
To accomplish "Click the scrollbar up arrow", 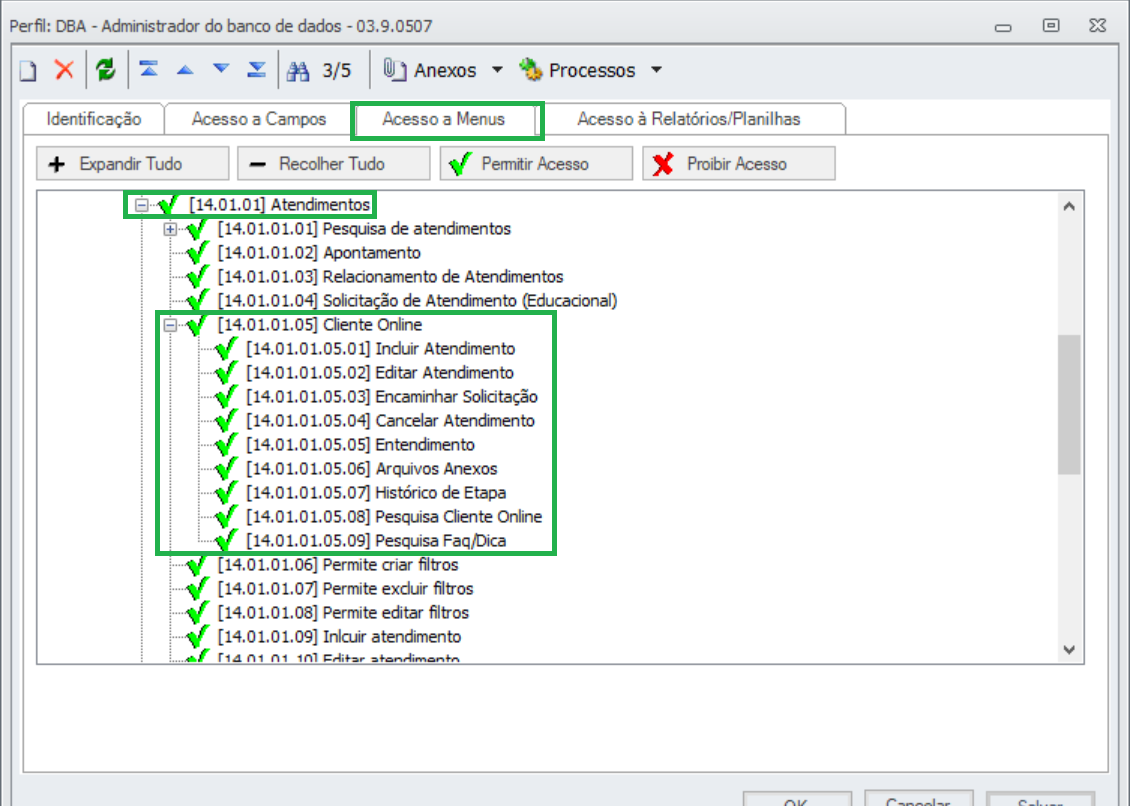I will click(x=1069, y=207).
